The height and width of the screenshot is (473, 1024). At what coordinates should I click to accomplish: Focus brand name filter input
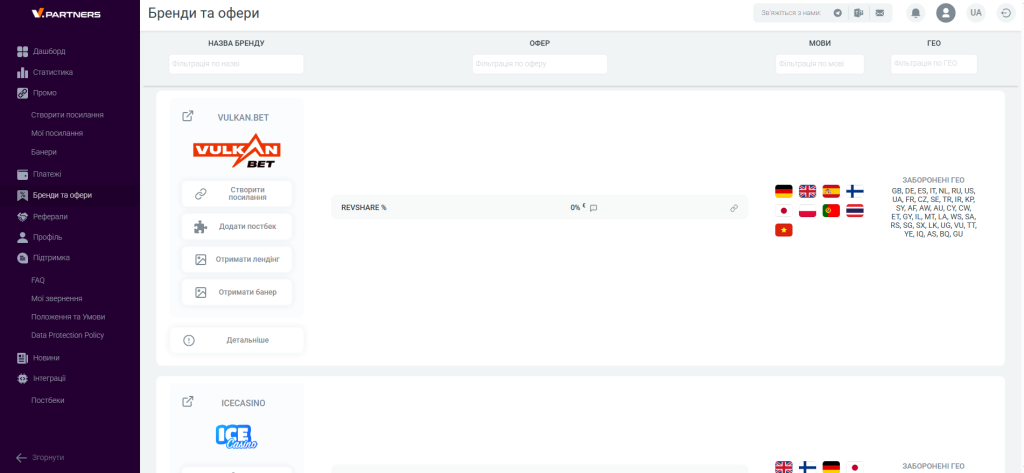pos(236,64)
